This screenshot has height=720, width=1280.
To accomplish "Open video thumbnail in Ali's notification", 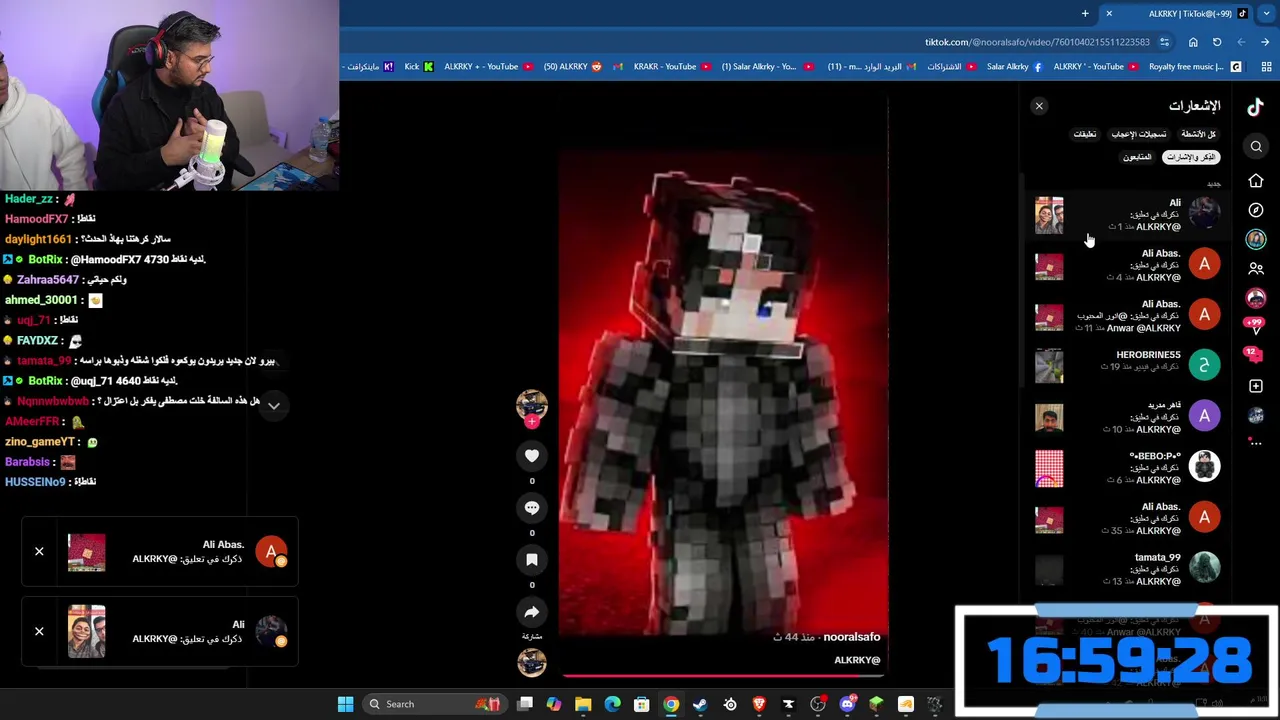I will click(x=1049, y=215).
